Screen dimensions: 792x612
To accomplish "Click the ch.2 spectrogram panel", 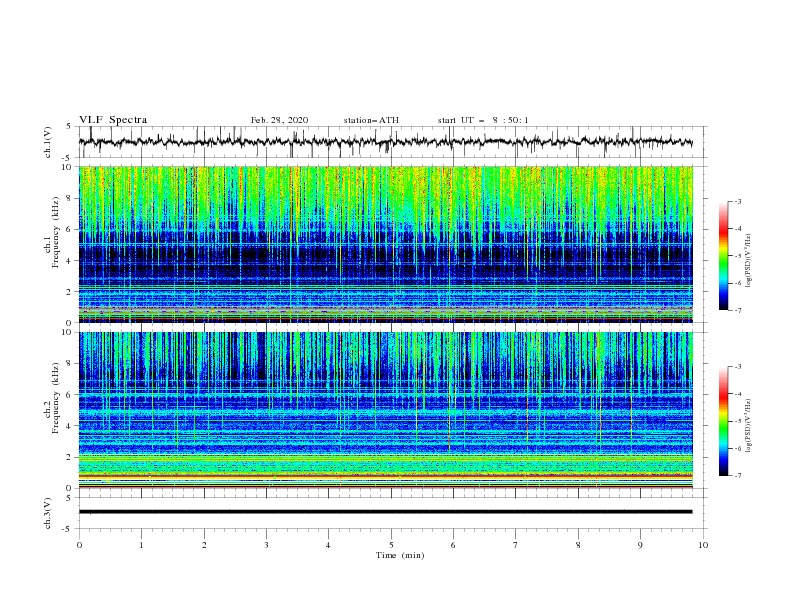I will click(x=385, y=410).
